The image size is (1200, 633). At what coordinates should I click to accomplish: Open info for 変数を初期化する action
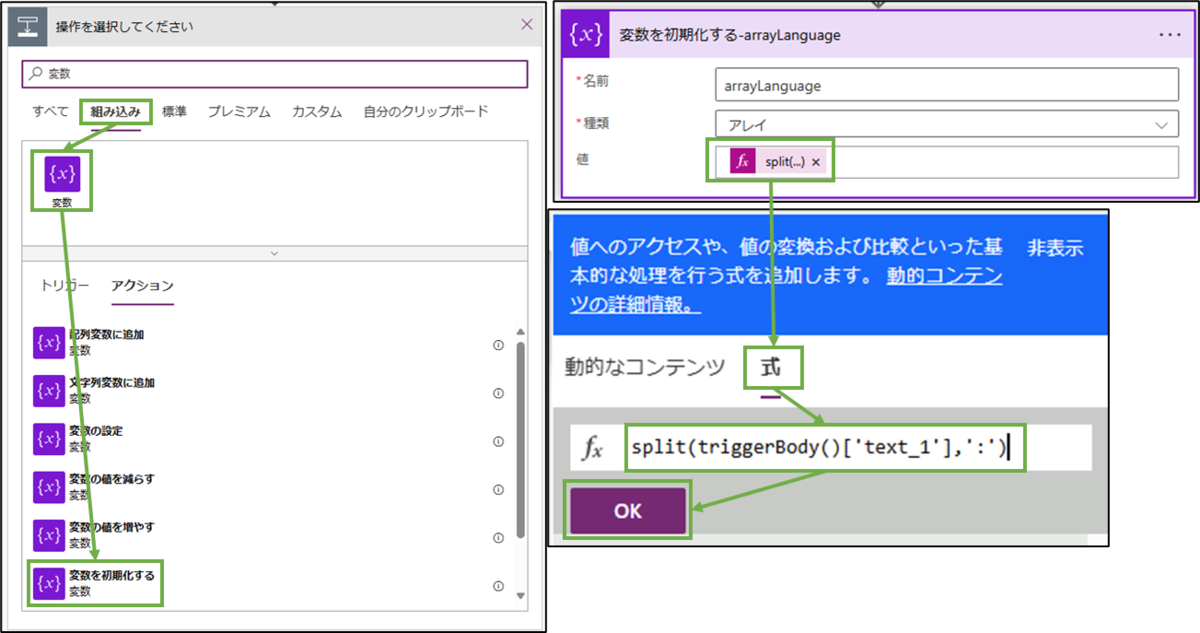[498, 586]
